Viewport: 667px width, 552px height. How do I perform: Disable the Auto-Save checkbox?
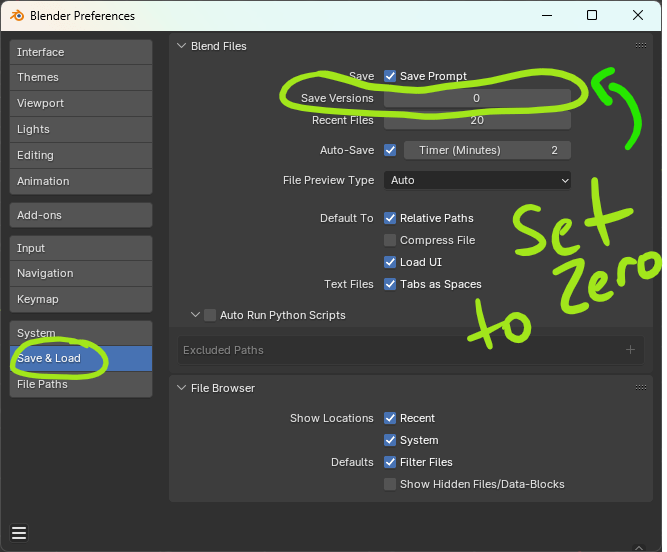pos(390,150)
